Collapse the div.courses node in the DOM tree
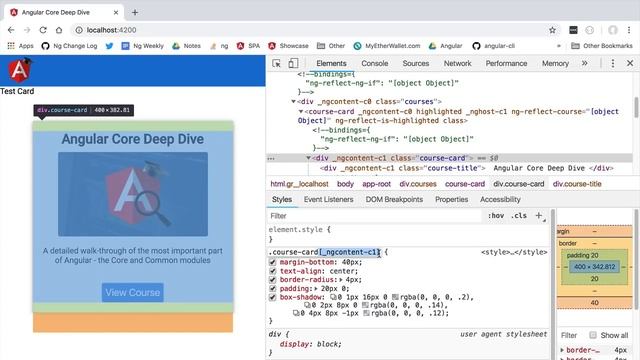This screenshot has height=360, width=640. pos(293,101)
